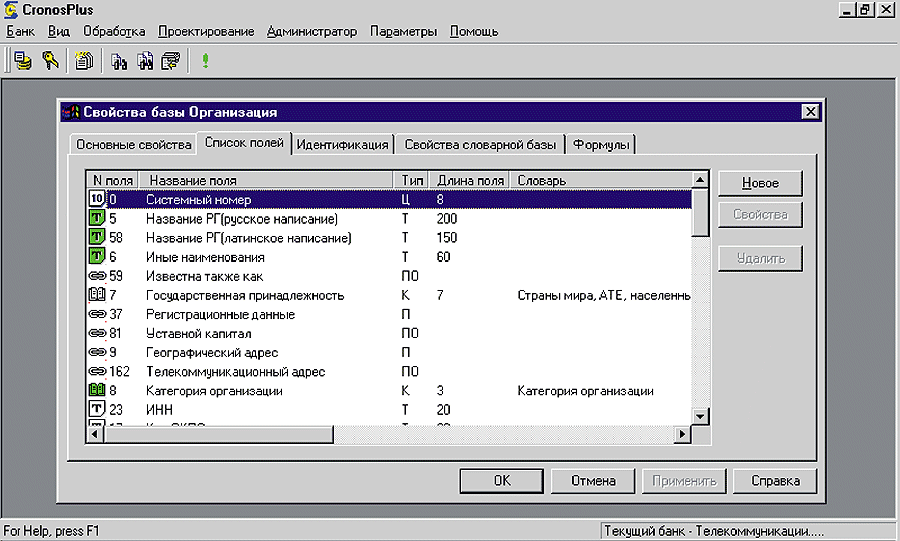Open the Администратор menu
The width and height of the screenshot is (900, 541).
click(x=312, y=32)
